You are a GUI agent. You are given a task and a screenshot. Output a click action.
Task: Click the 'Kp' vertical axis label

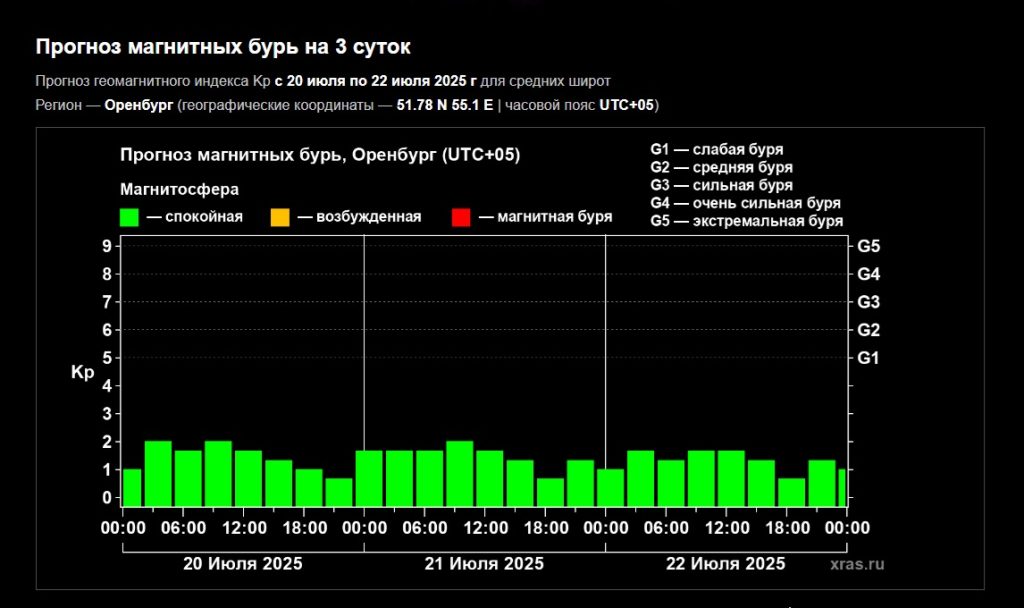coord(82,373)
